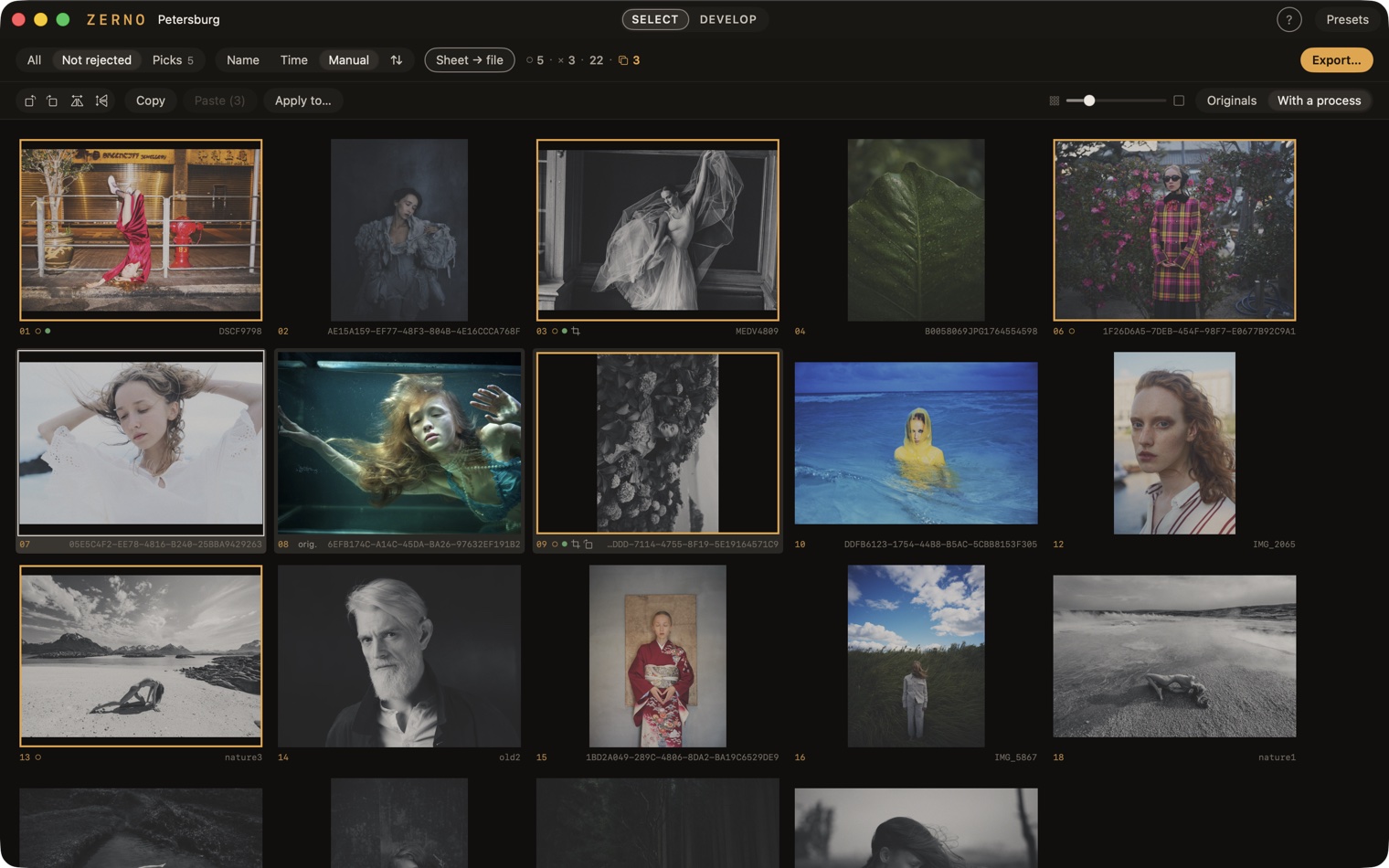Image resolution: width=1389 pixels, height=868 pixels.
Task: Select the underwater redhead photo 08
Action: (399, 443)
